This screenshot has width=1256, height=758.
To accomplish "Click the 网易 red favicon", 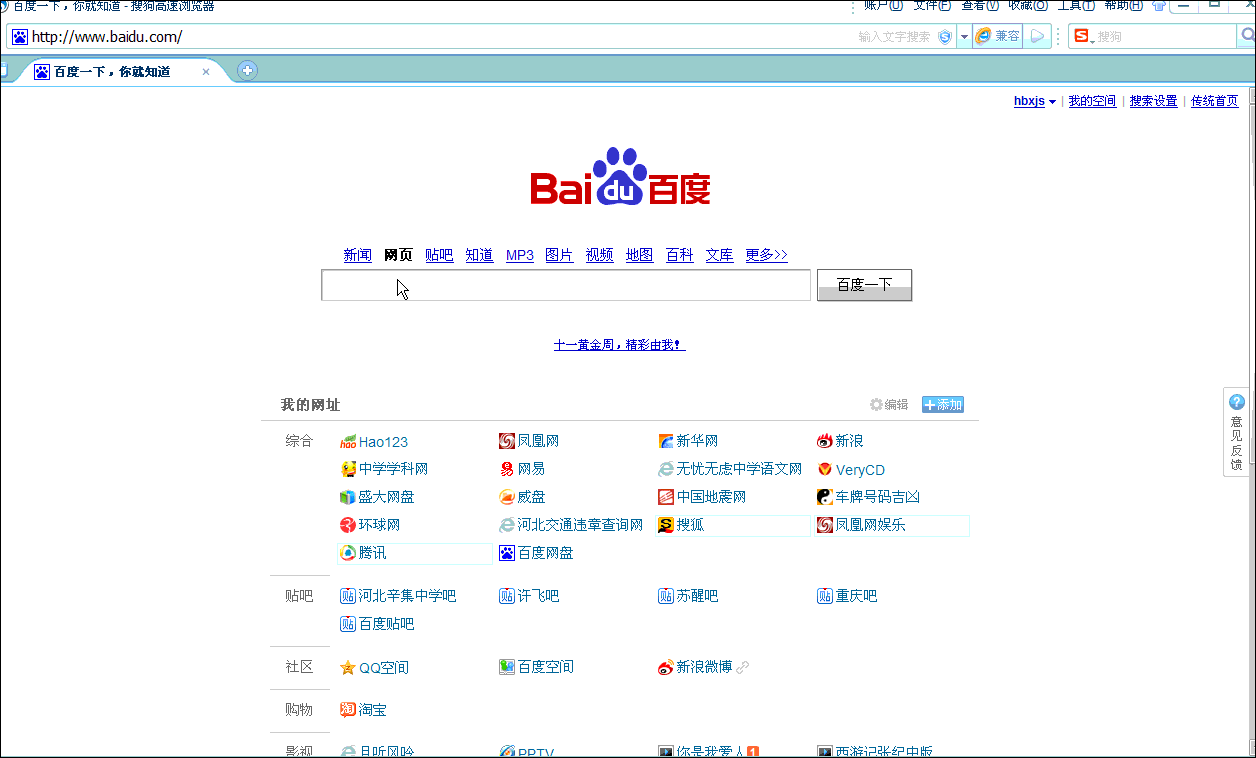I will [507, 469].
